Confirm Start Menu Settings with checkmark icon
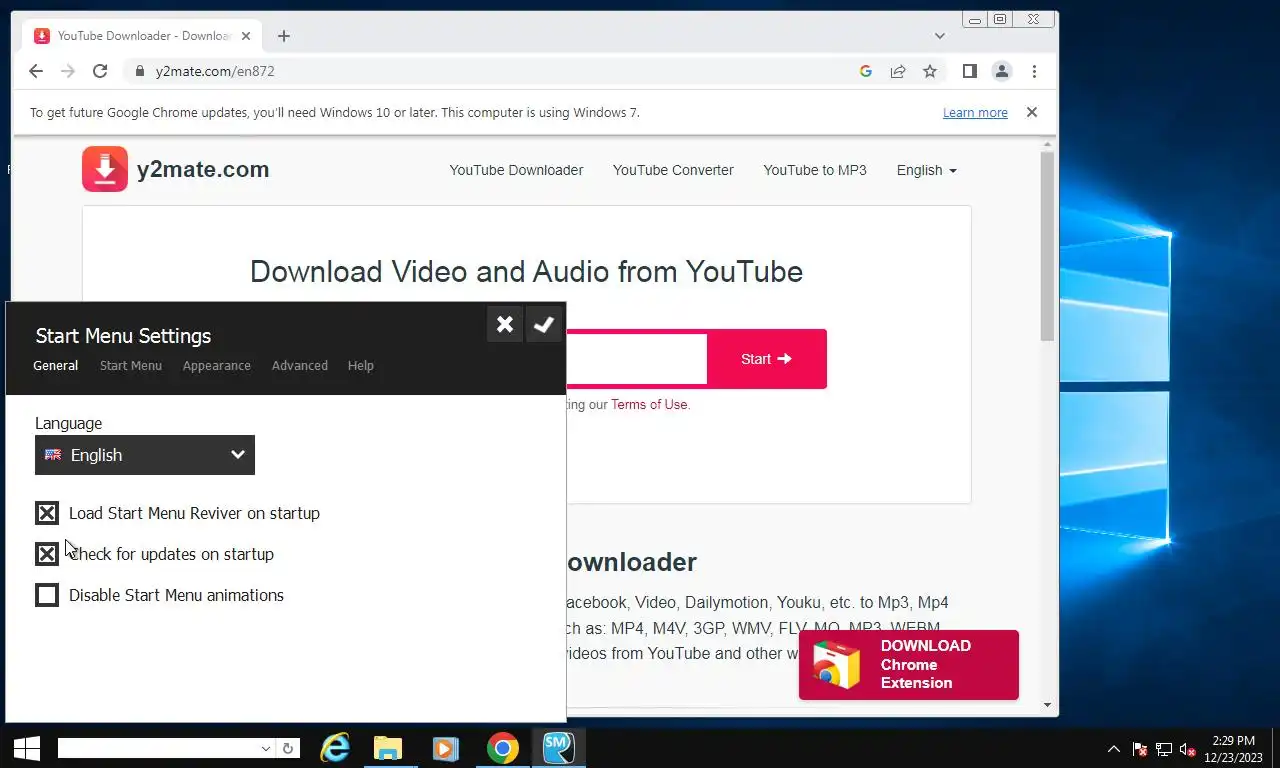Viewport: 1280px width, 768px height. coord(544,324)
